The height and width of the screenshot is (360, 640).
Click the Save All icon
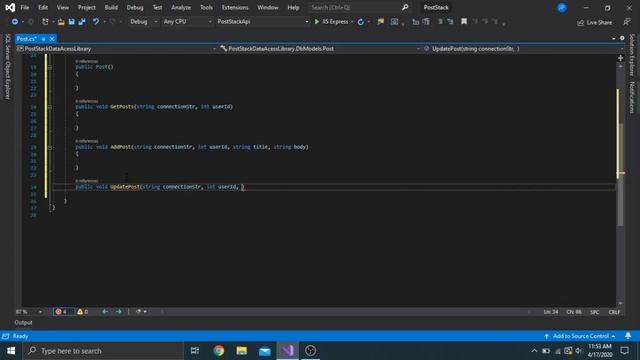pyautogui.click(x=82, y=22)
